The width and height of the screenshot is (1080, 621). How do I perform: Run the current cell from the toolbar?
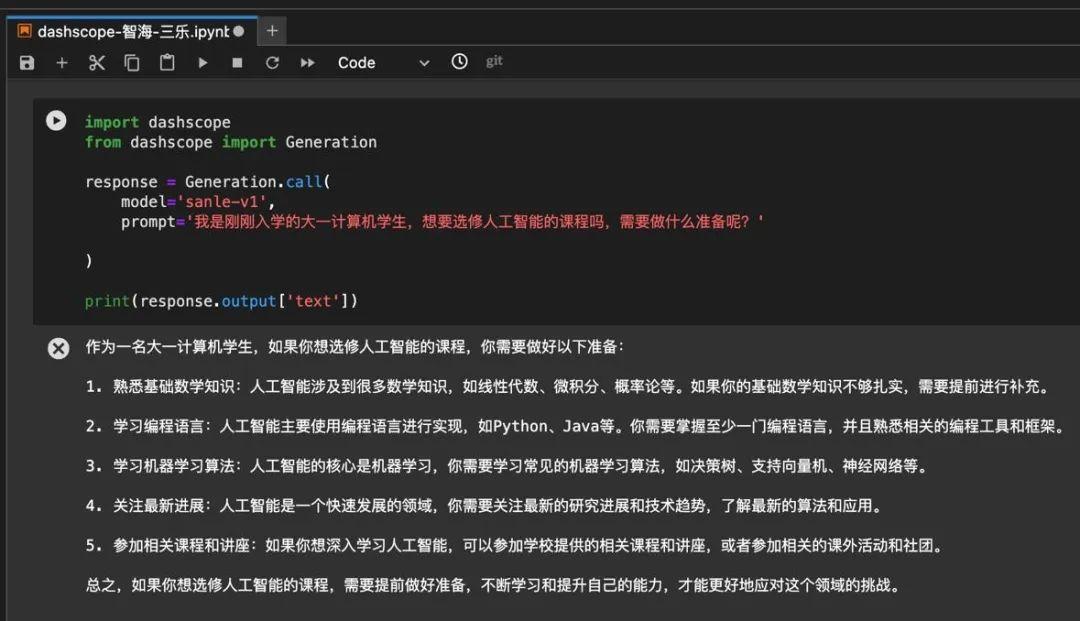(x=202, y=61)
